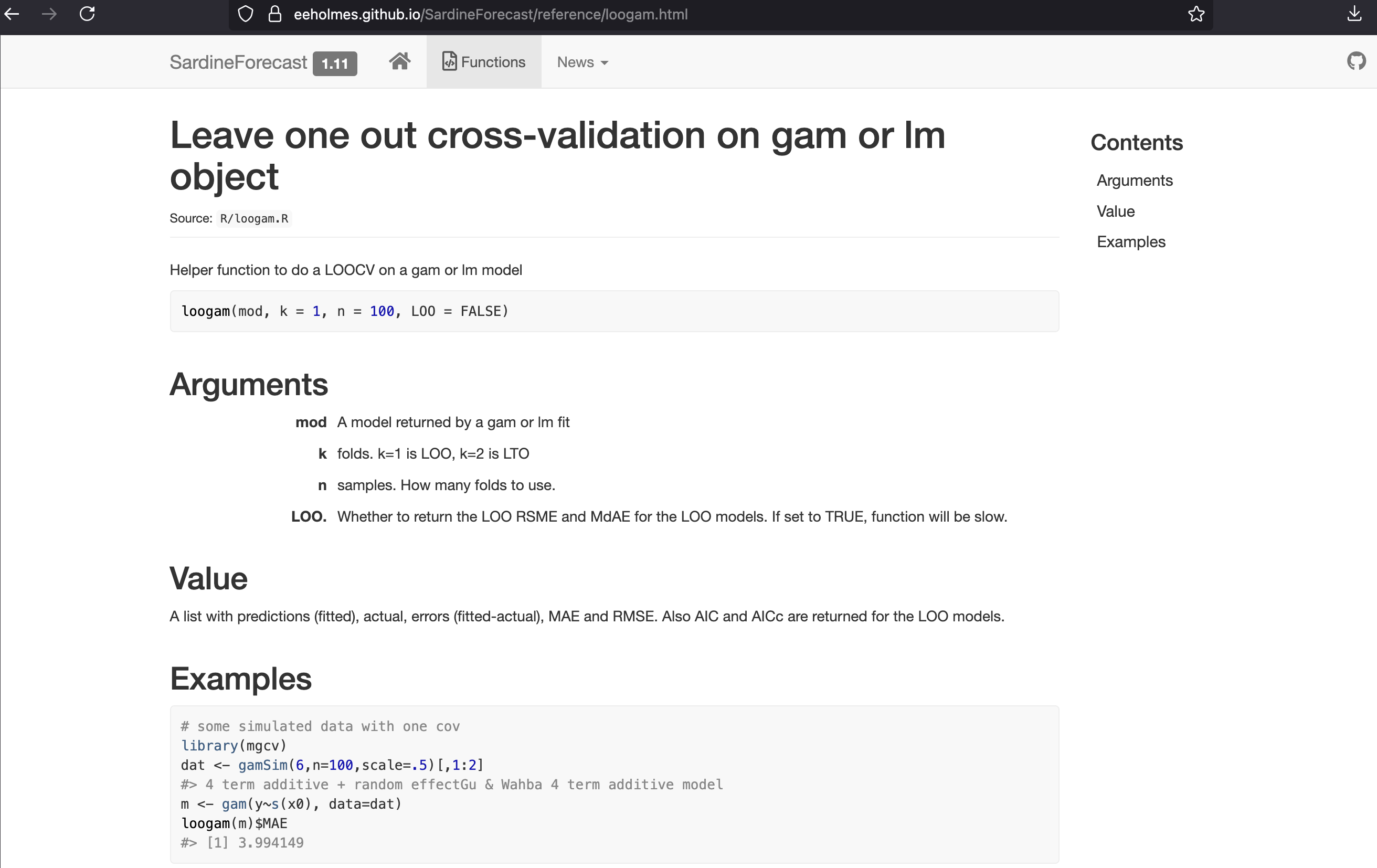Click the browser forward arrow

pyautogui.click(x=49, y=14)
